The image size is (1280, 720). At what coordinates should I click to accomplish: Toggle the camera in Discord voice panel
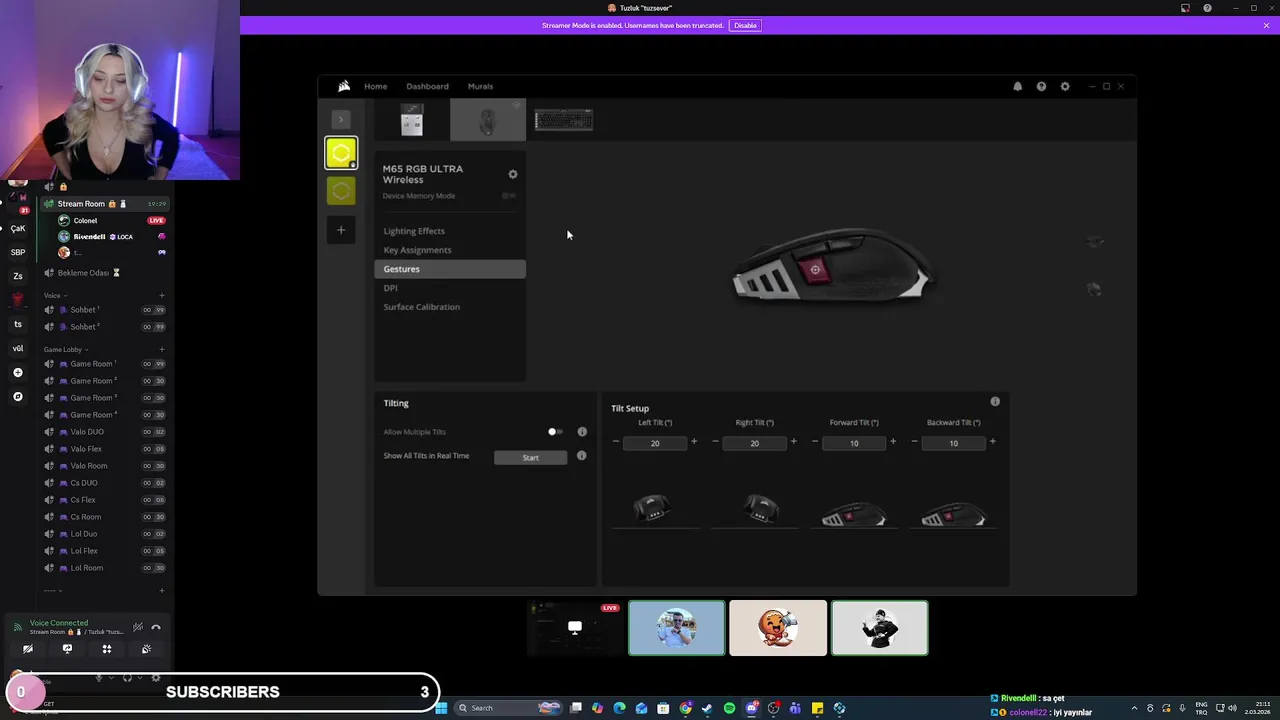[x=28, y=649]
